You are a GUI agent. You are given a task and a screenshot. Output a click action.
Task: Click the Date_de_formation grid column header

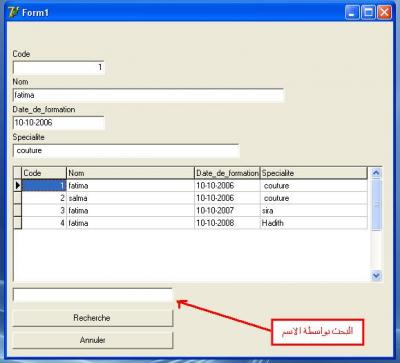click(227, 173)
